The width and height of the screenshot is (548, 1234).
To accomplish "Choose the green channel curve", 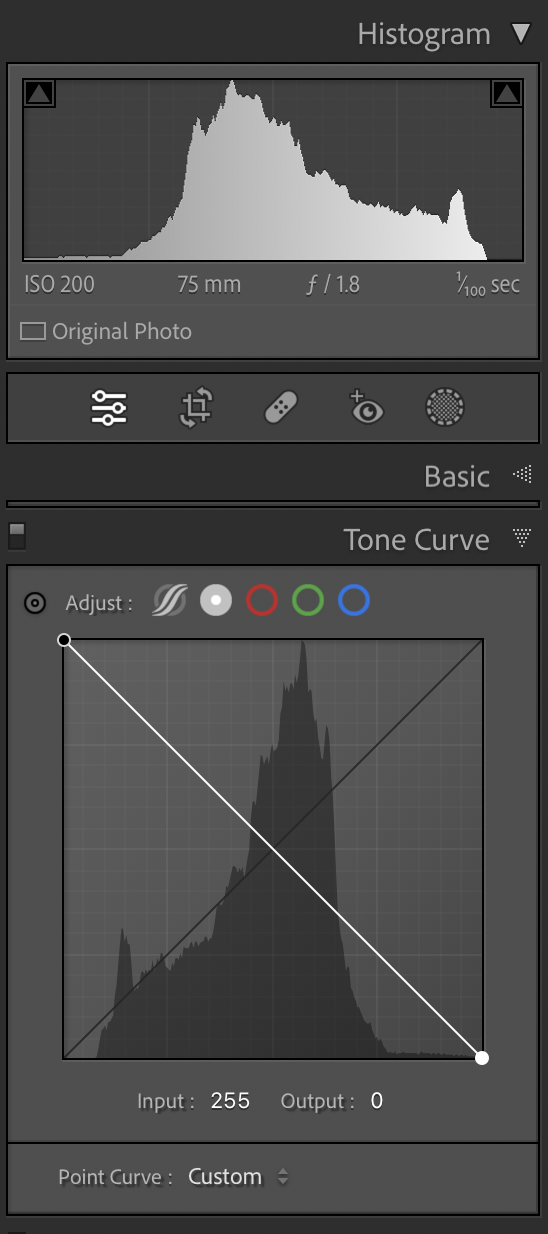I will click(x=308, y=601).
